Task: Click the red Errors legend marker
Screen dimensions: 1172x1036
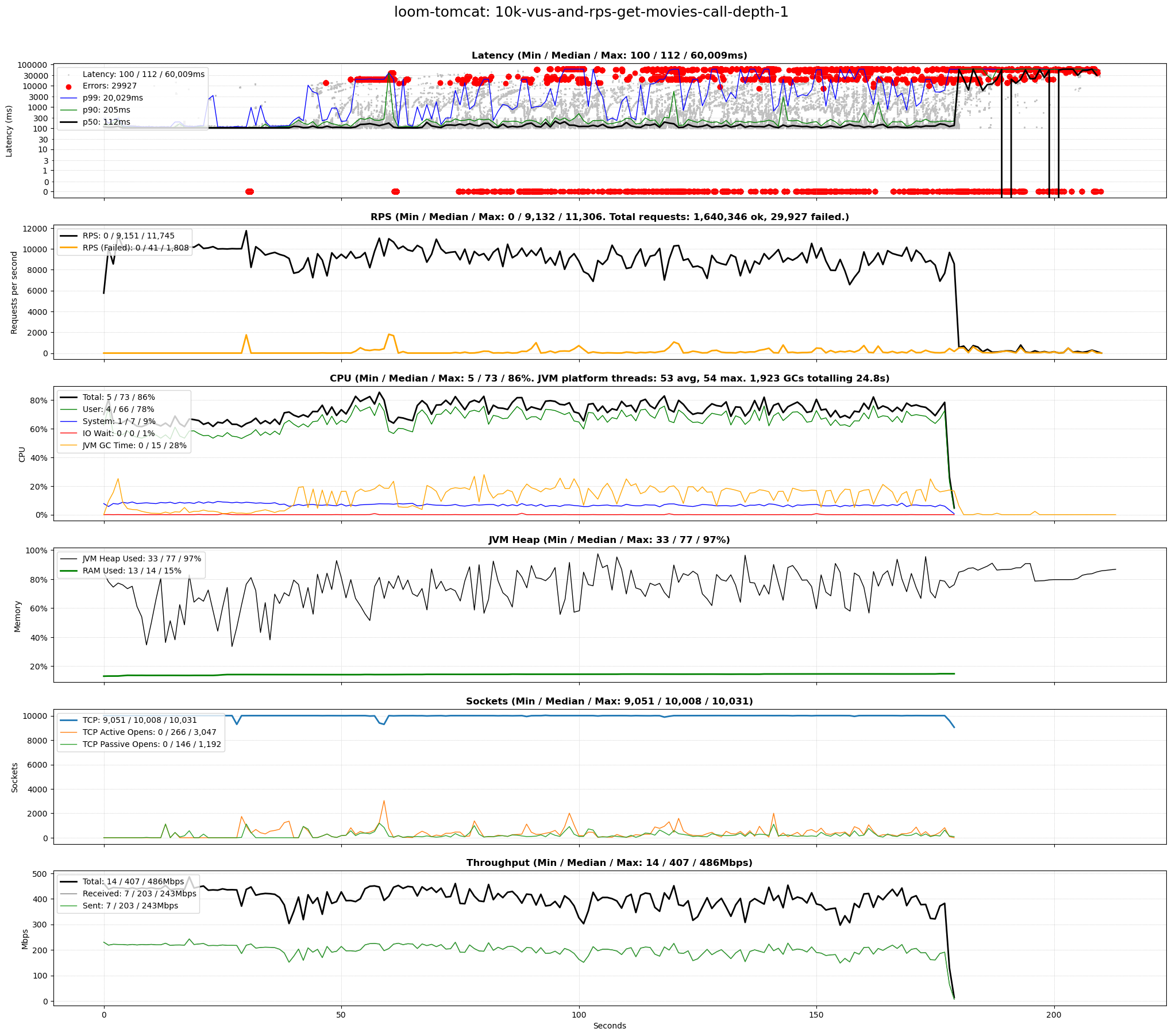Action: [x=69, y=86]
